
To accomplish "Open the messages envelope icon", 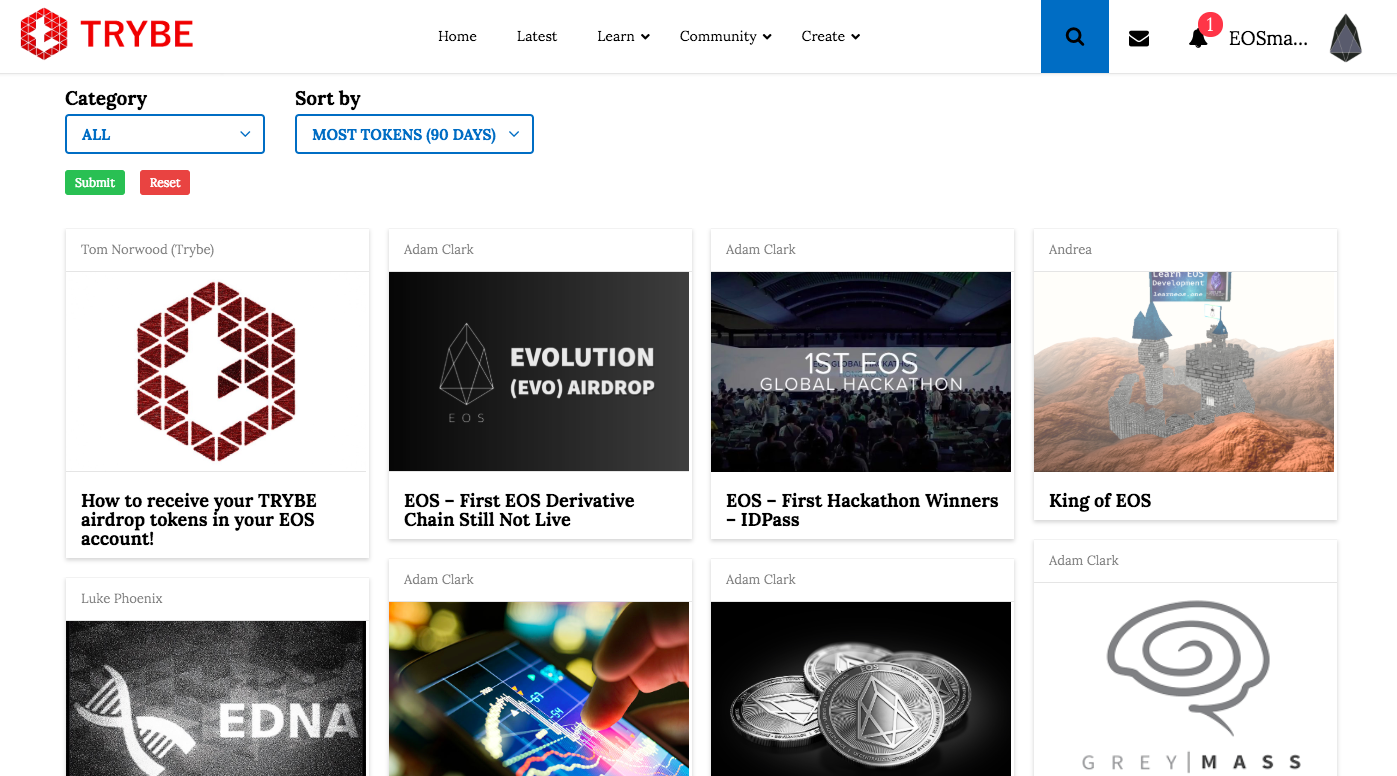I will [1138, 38].
